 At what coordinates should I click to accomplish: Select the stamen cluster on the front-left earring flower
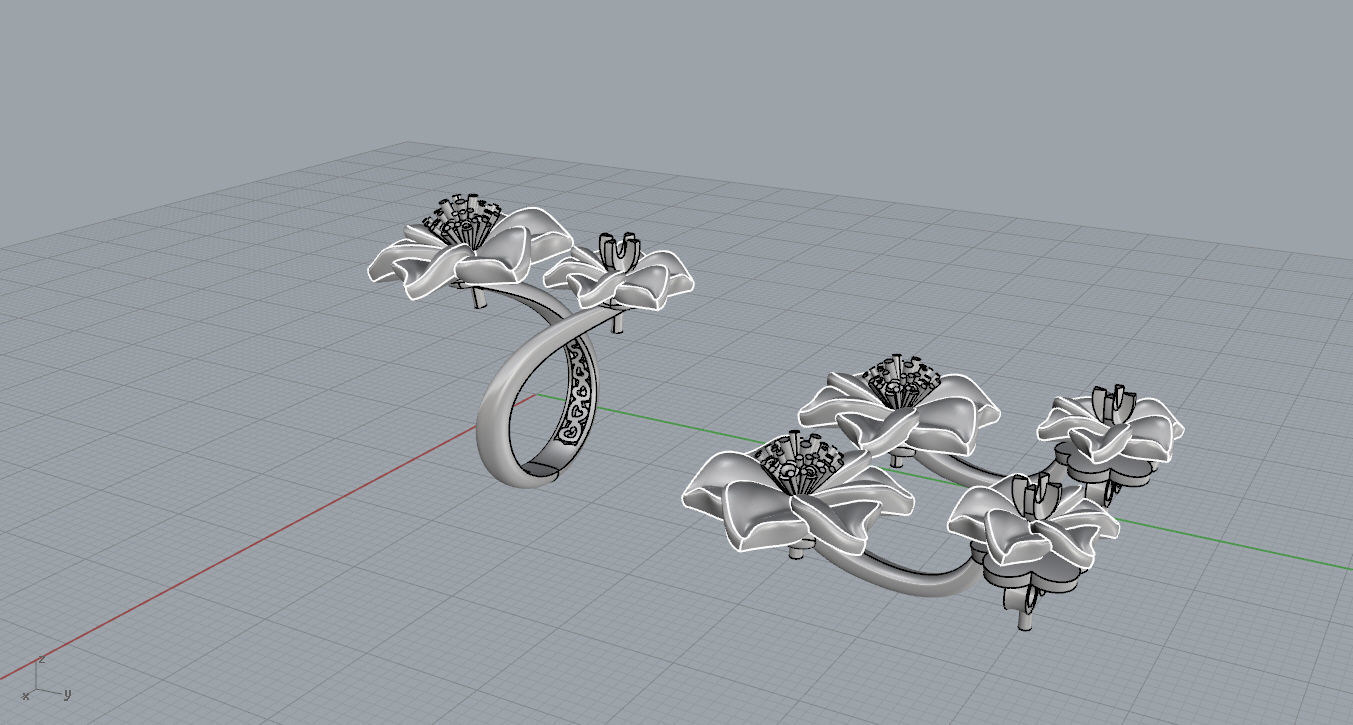coord(797,464)
